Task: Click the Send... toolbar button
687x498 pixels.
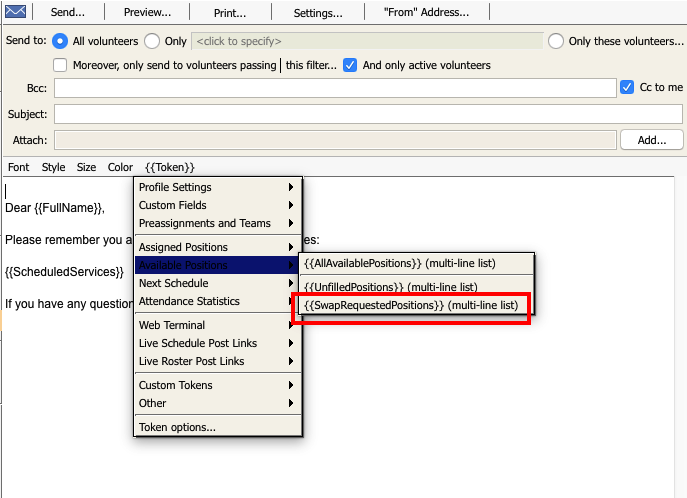Action: pos(67,13)
